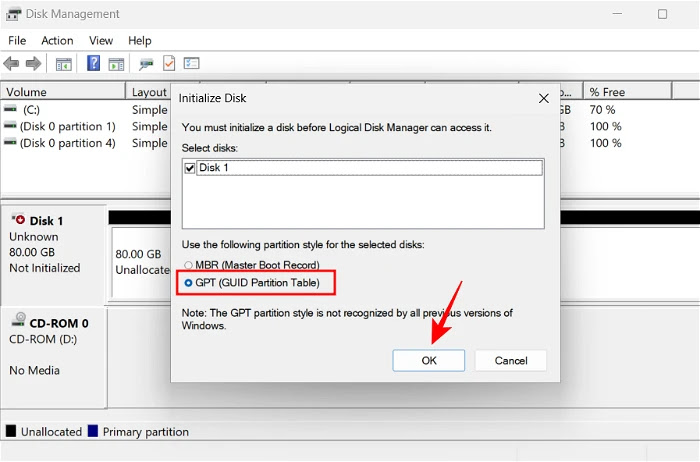Click the Disk Management title bar icon

coord(13,14)
